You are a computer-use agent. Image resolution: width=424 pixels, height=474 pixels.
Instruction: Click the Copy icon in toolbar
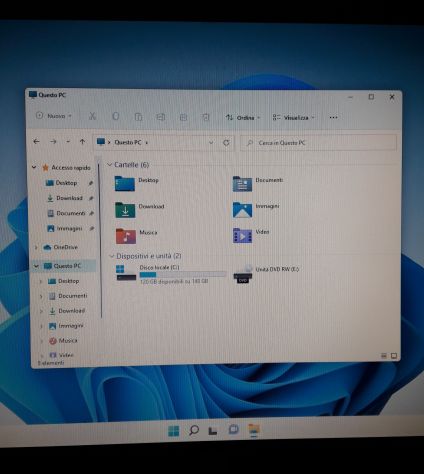(x=115, y=116)
